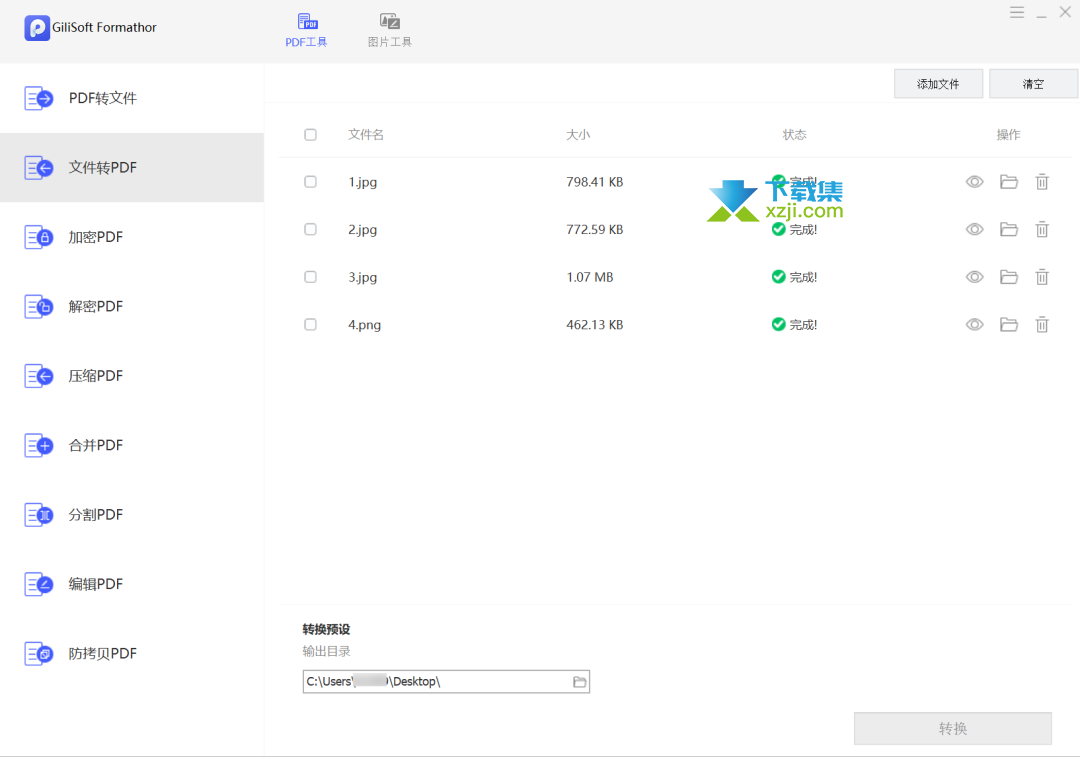Delete 3.jpg using its trash icon

(x=1042, y=277)
